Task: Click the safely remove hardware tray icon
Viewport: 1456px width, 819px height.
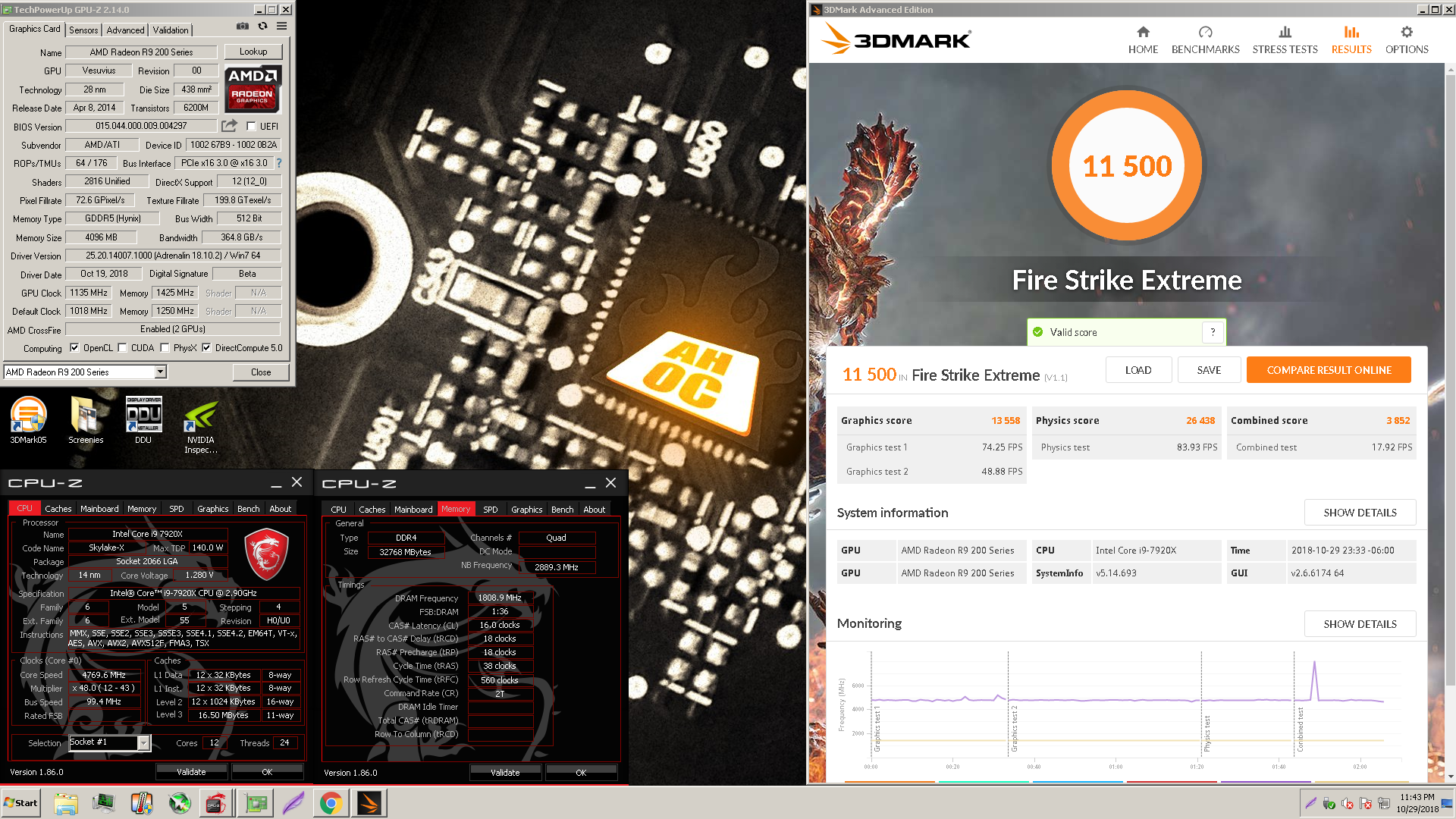Action: [x=1329, y=804]
